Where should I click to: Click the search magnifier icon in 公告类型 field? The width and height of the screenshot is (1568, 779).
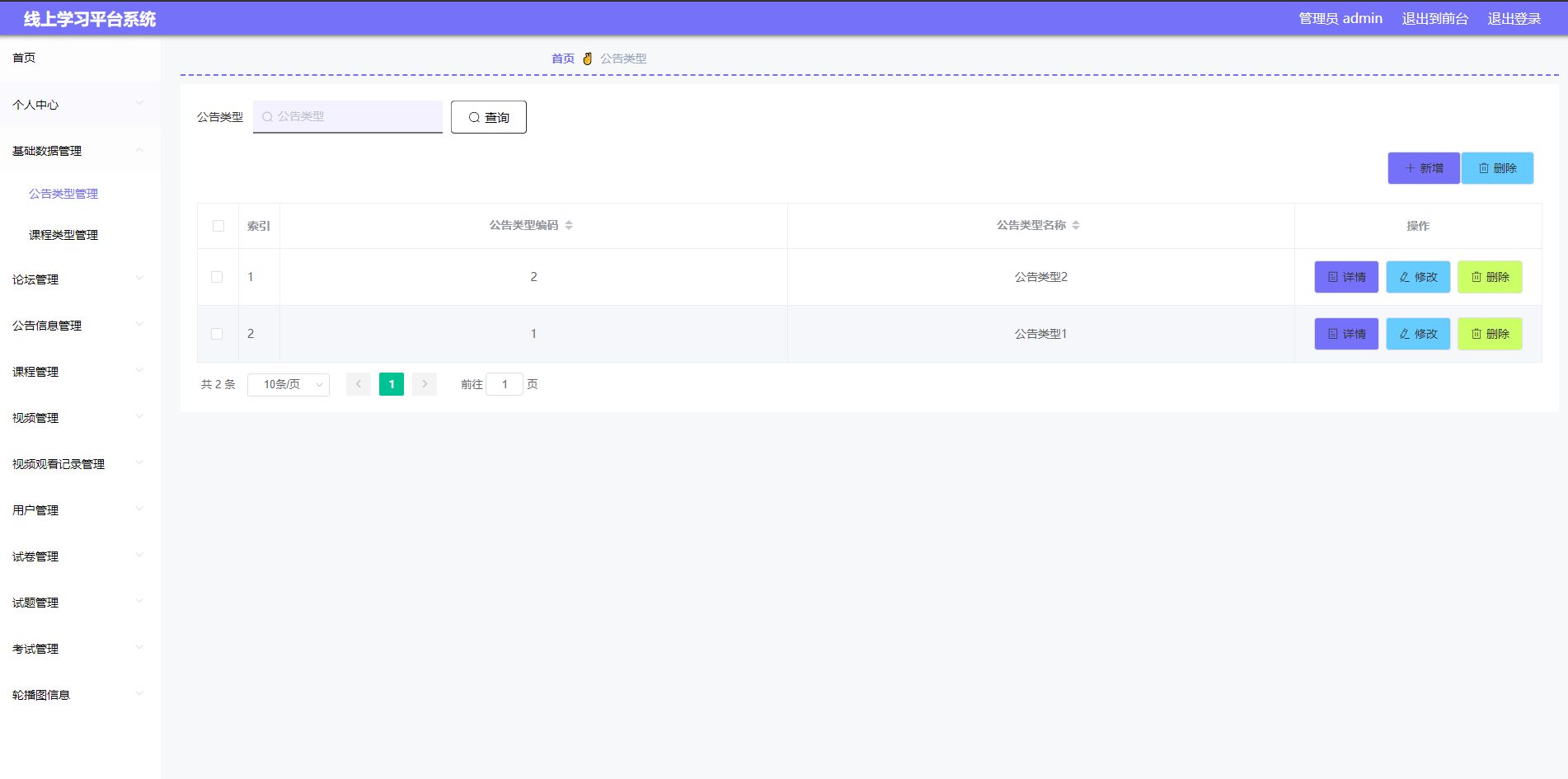point(267,117)
